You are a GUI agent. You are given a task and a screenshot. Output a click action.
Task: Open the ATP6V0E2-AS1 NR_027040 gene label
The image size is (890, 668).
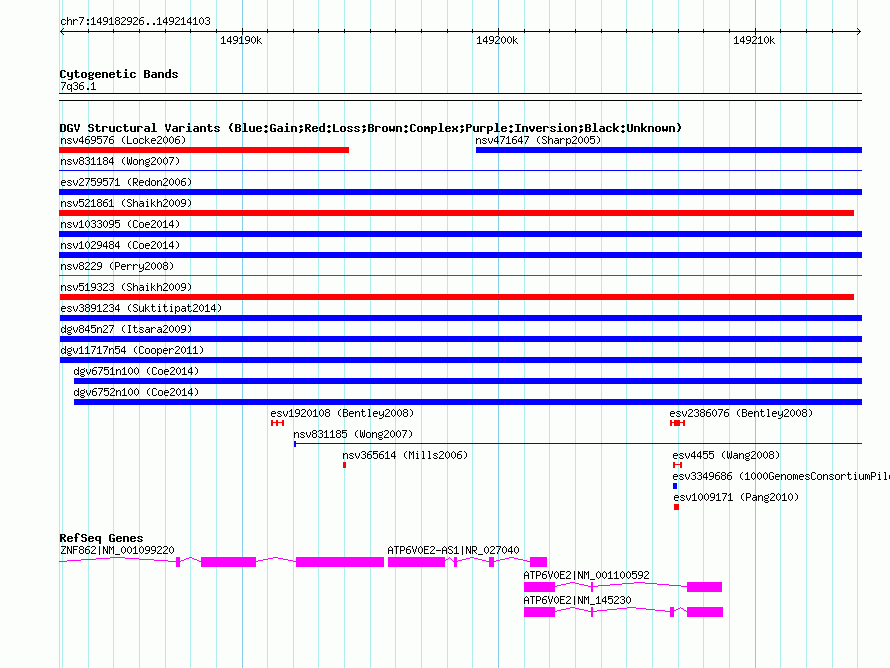(x=453, y=550)
